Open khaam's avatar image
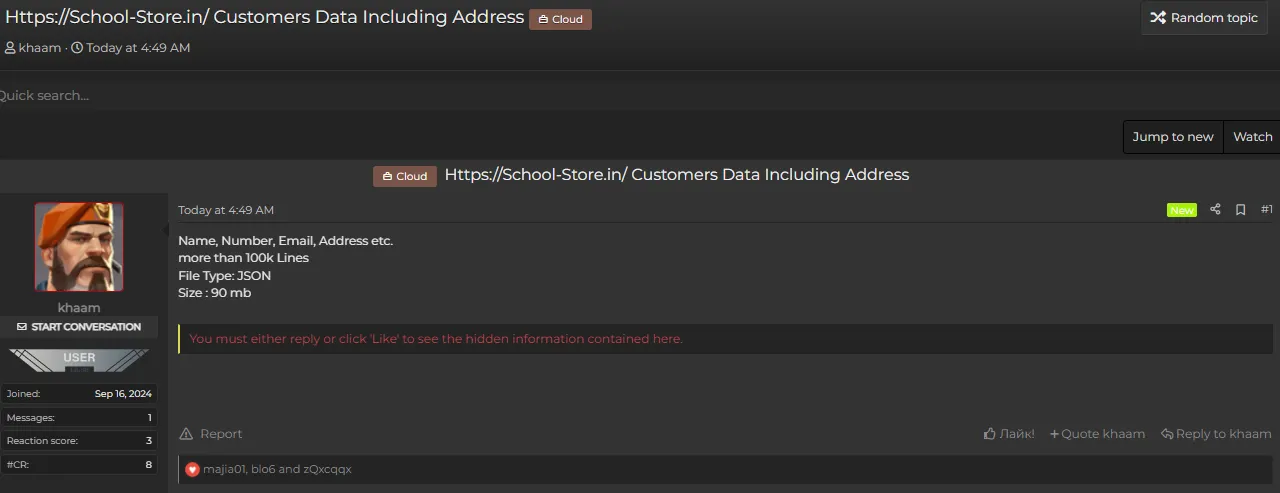Image resolution: width=1280 pixels, height=493 pixels. 79,247
